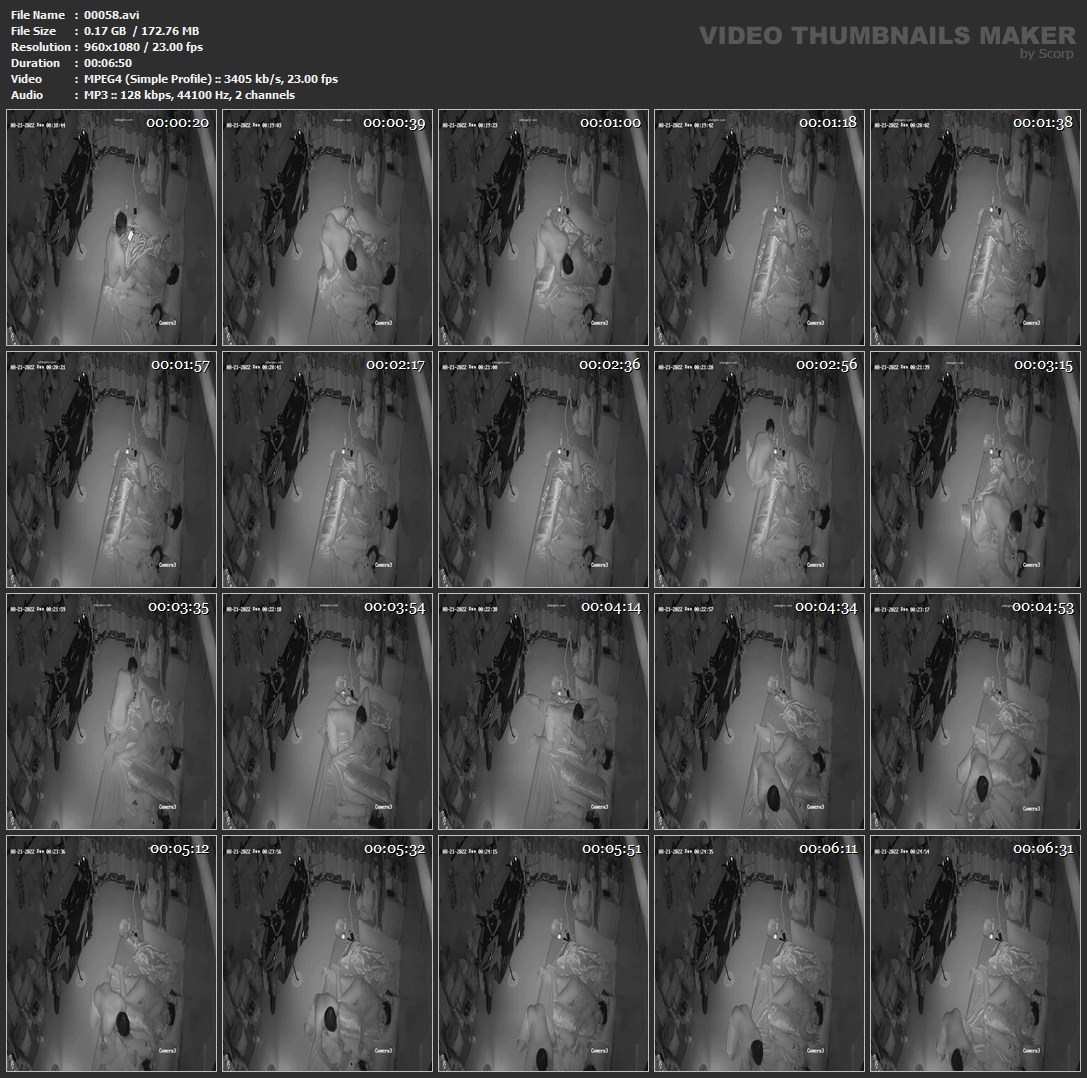Select the 00:01:38 frame

tap(975, 227)
